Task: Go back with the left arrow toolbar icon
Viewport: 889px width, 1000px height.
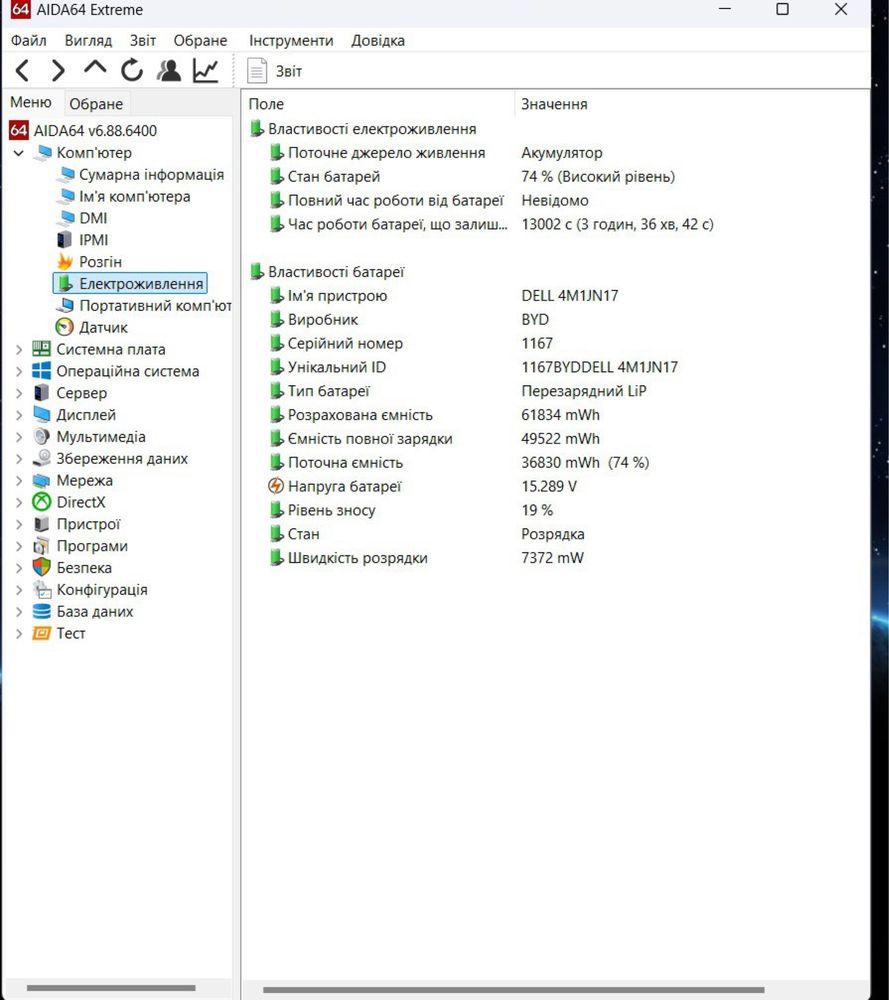Action: (22, 70)
